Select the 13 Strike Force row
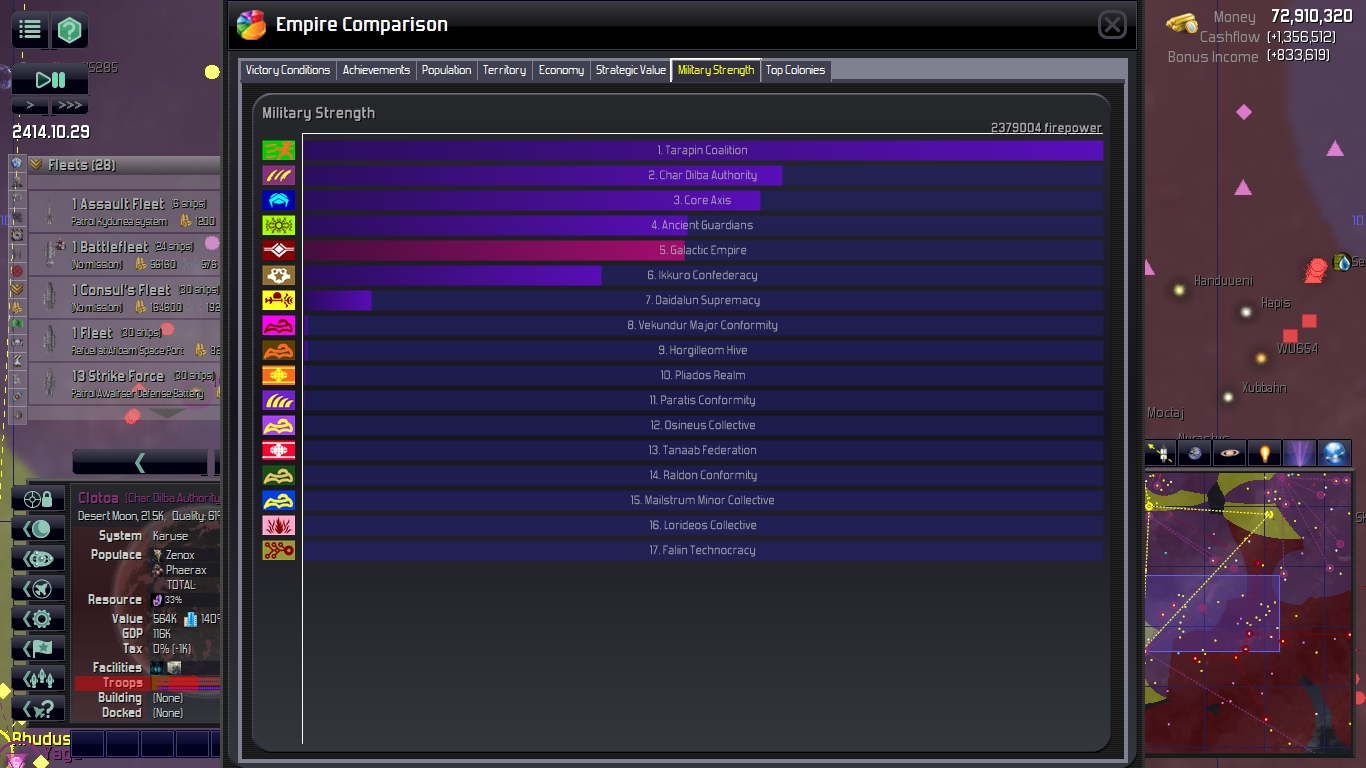The height and width of the screenshot is (768, 1366). (x=124, y=383)
